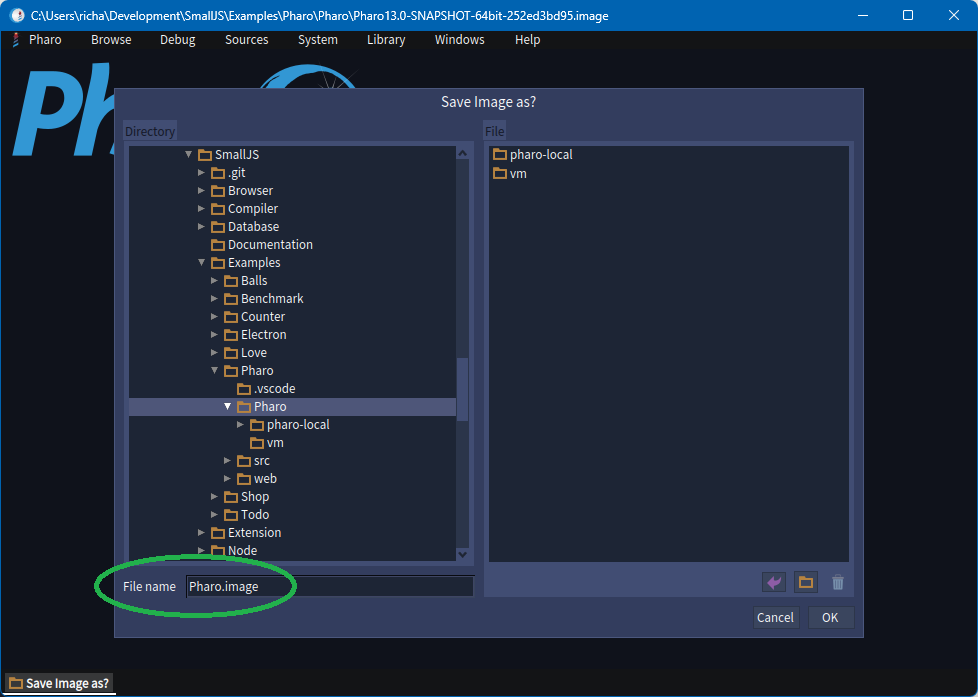Click the OK button
This screenshot has width=978, height=697.
click(830, 617)
